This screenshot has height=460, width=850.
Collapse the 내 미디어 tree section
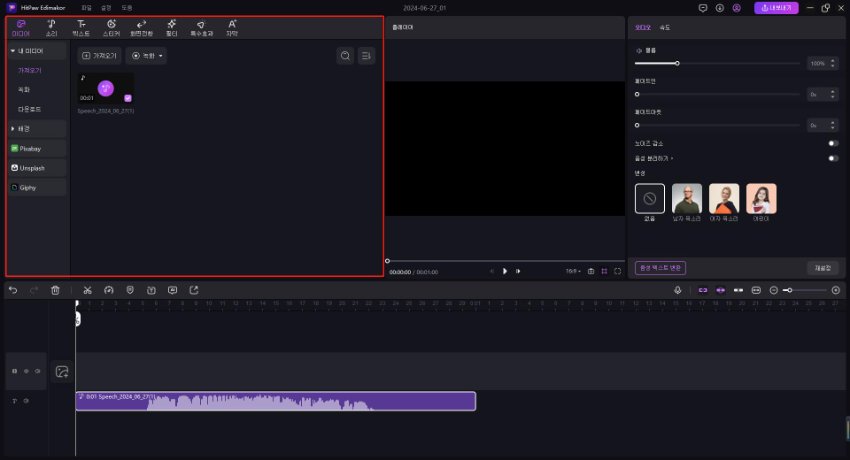12,49
